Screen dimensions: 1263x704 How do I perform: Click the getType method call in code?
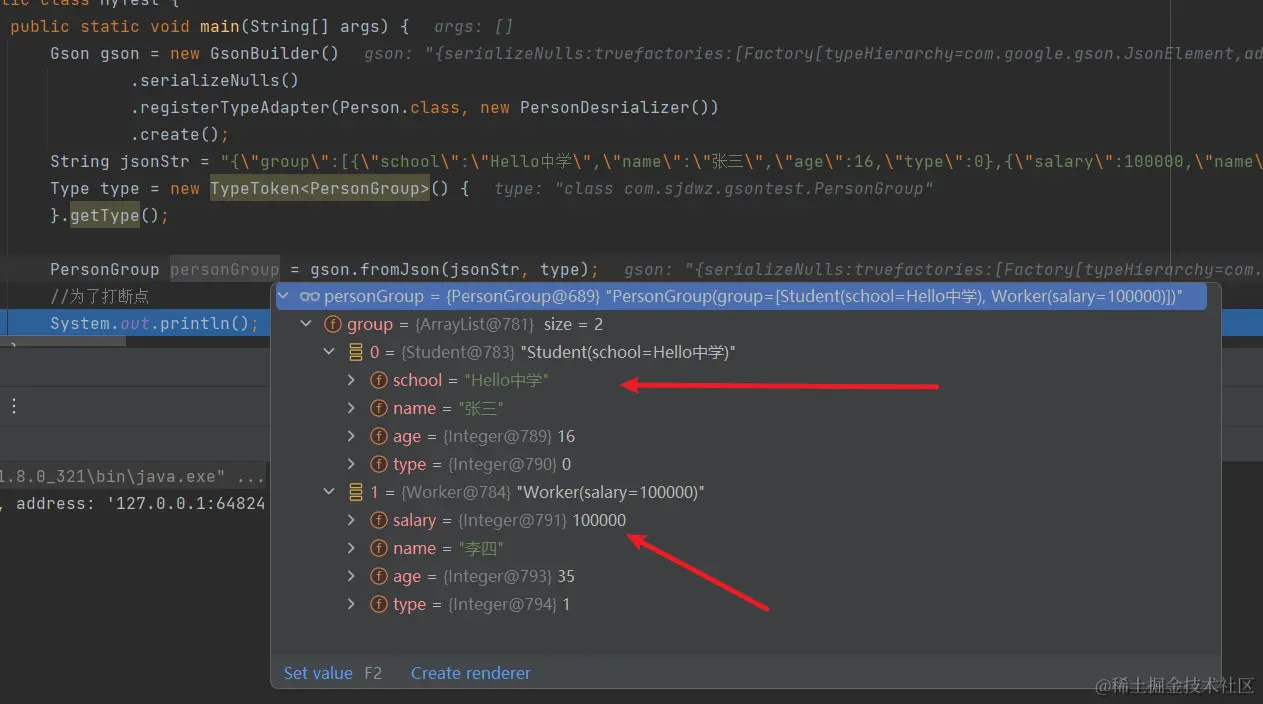tap(104, 215)
